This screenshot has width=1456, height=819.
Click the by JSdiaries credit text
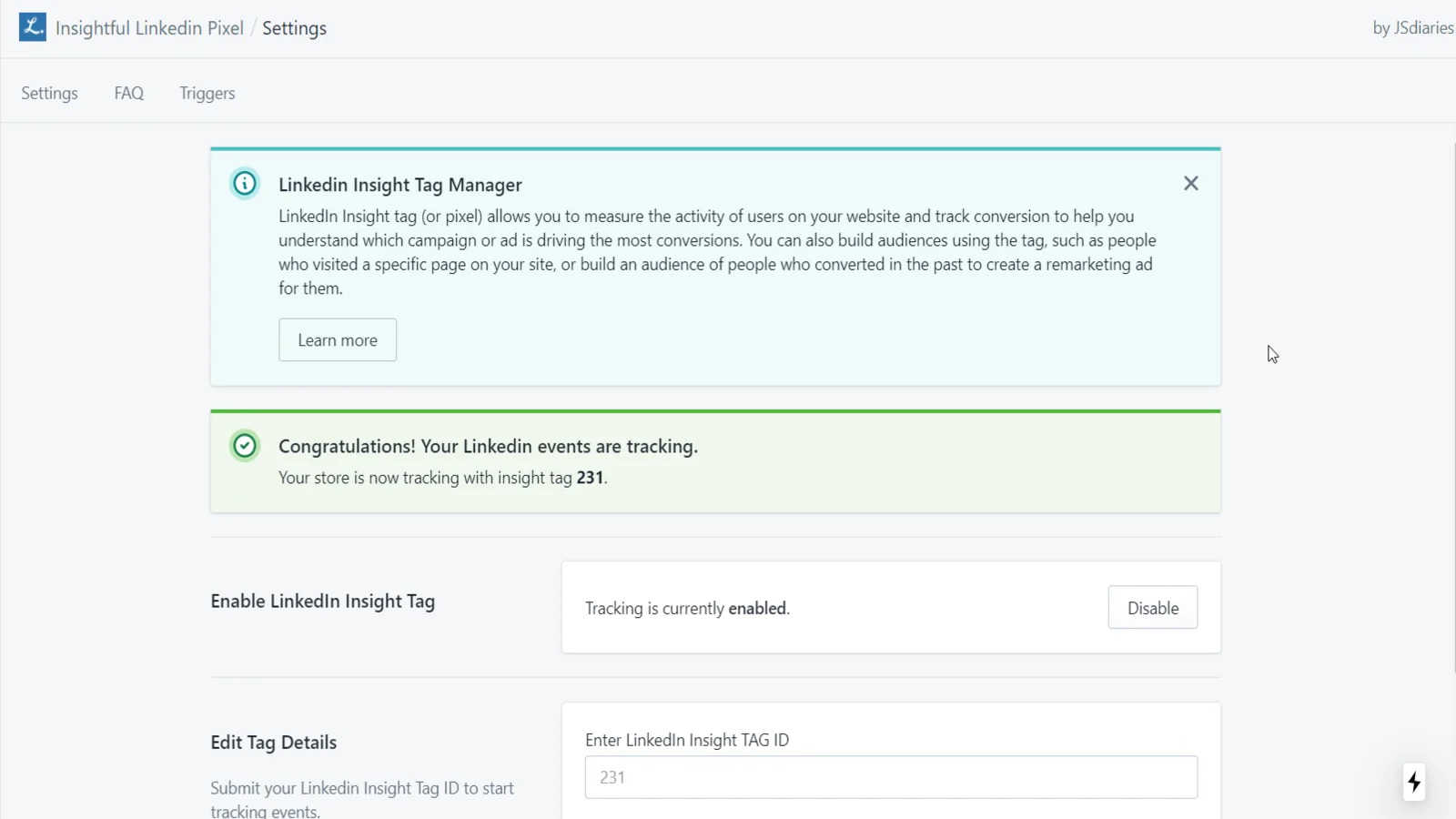point(1413,28)
